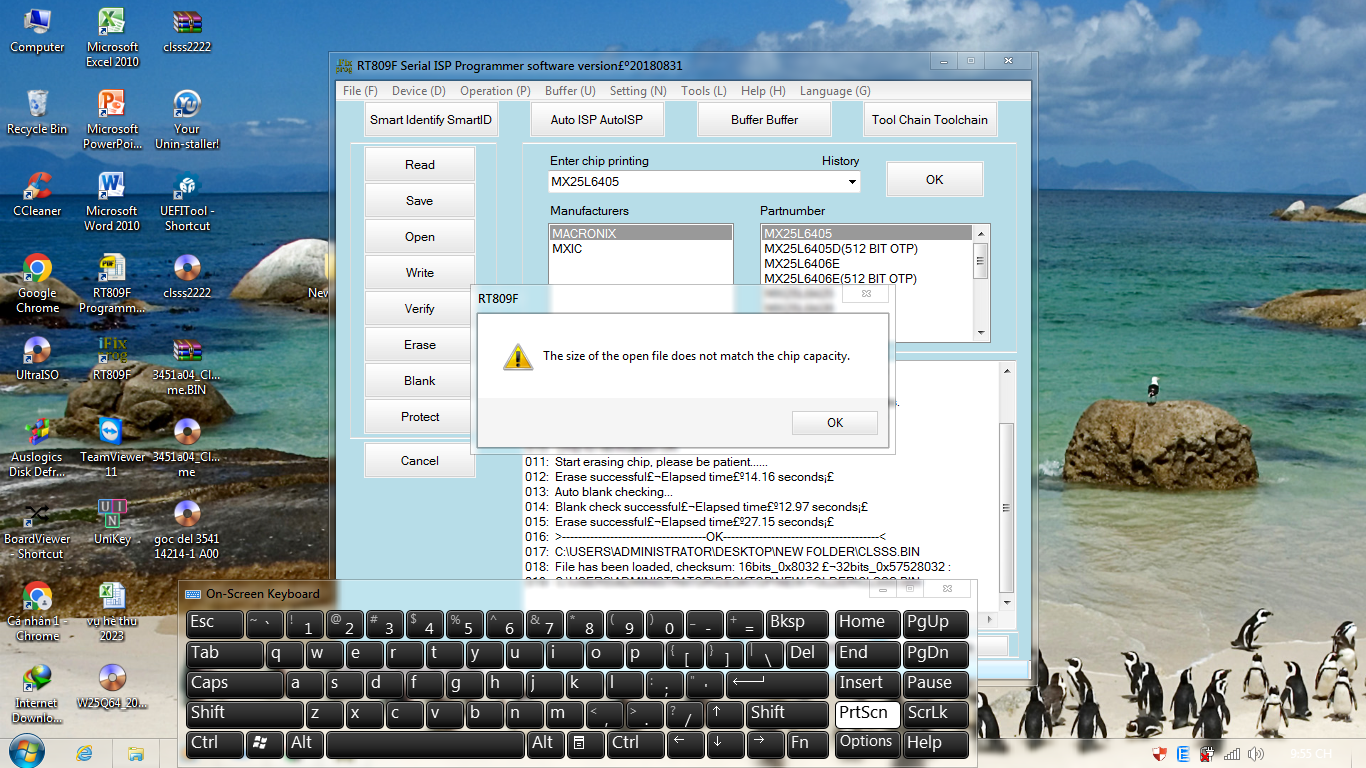Click scroll-down arrow of Partnumber list
The height and width of the screenshot is (768, 1366).
(981, 333)
